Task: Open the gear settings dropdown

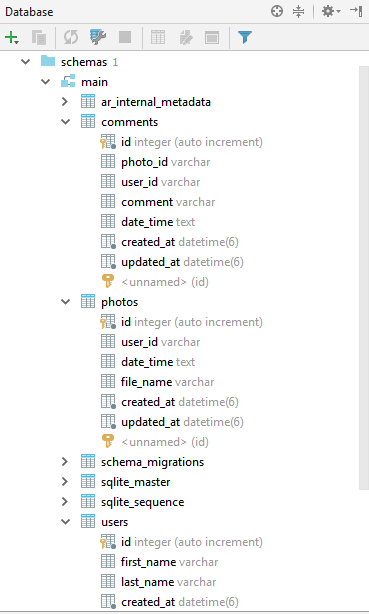Action: [x=331, y=11]
